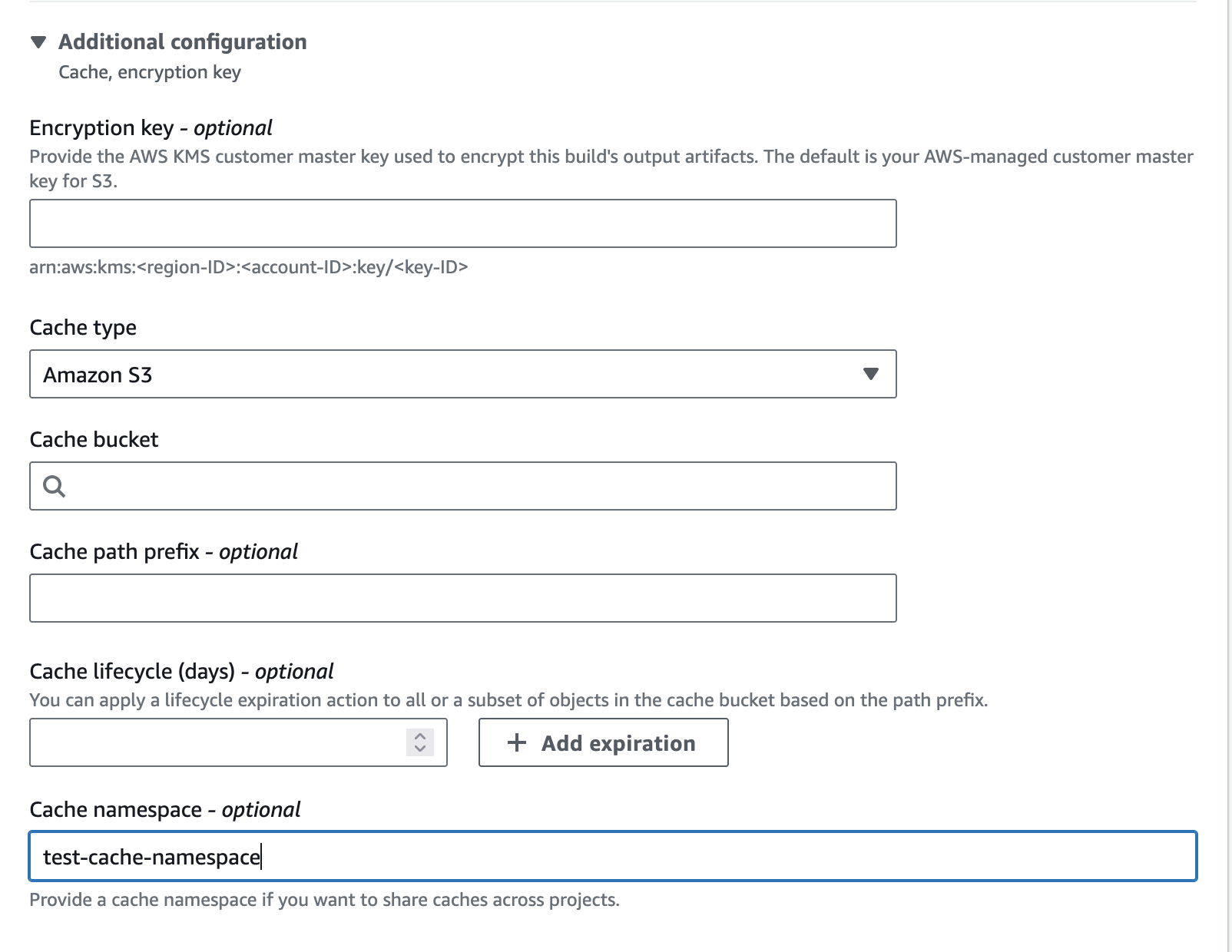Image resolution: width=1232 pixels, height=952 pixels.
Task: Focus the Encryption key input field
Action: coord(462,223)
